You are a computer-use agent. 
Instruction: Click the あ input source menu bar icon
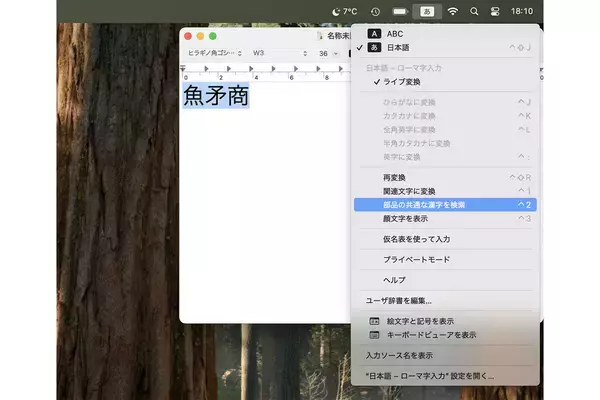pyautogui.click(x=428, y=11)
